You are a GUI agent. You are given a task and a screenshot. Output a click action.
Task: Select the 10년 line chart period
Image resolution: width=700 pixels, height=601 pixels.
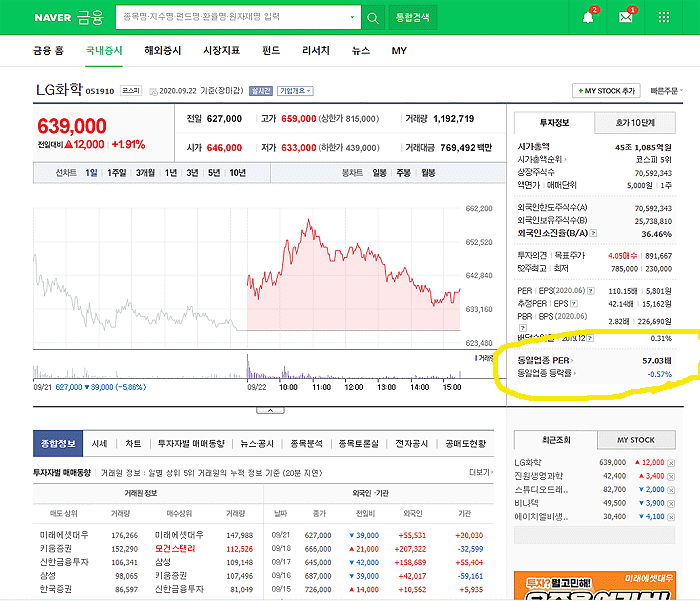click(238, 173)
